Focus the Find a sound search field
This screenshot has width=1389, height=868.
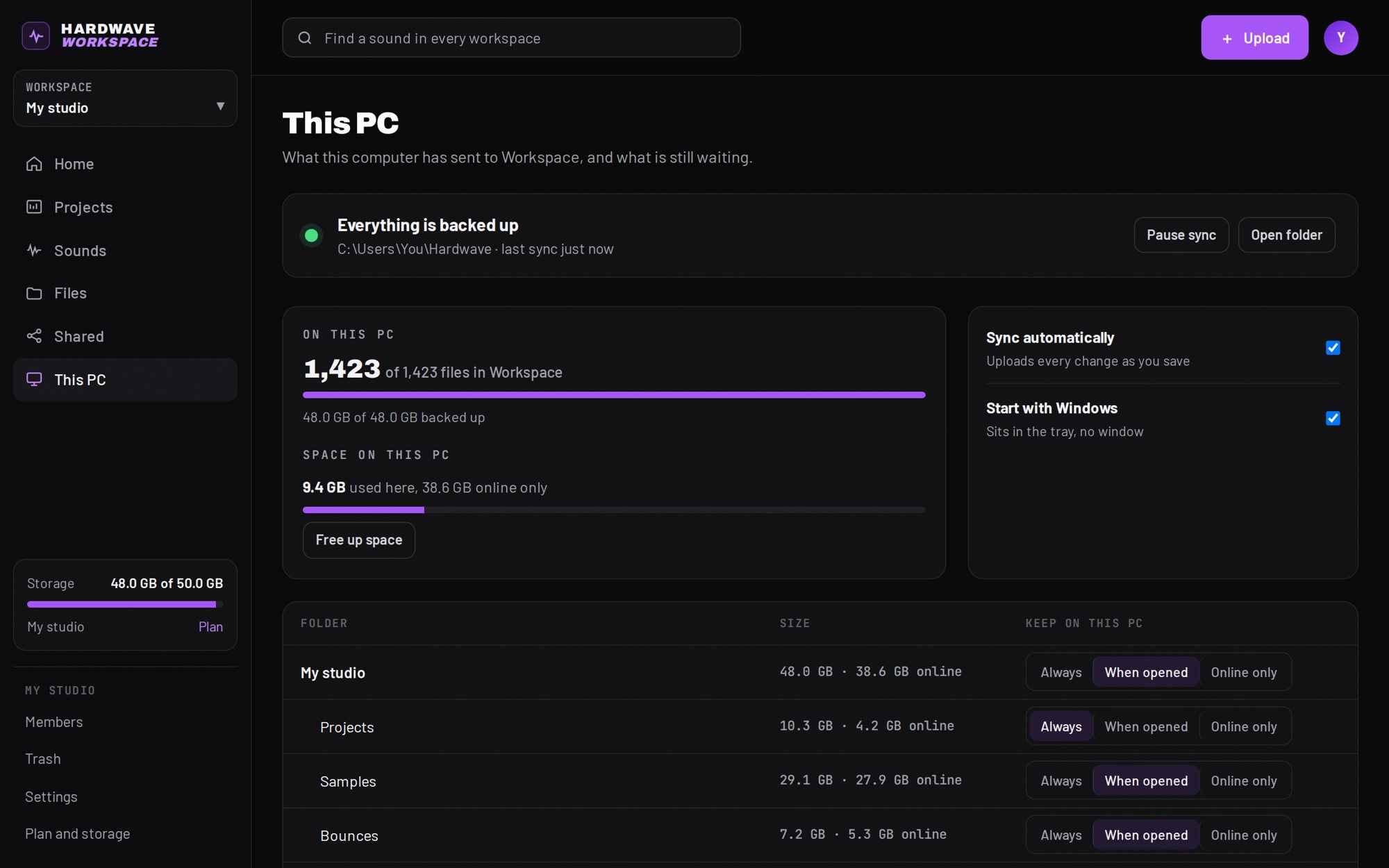[x=511, y=37]
